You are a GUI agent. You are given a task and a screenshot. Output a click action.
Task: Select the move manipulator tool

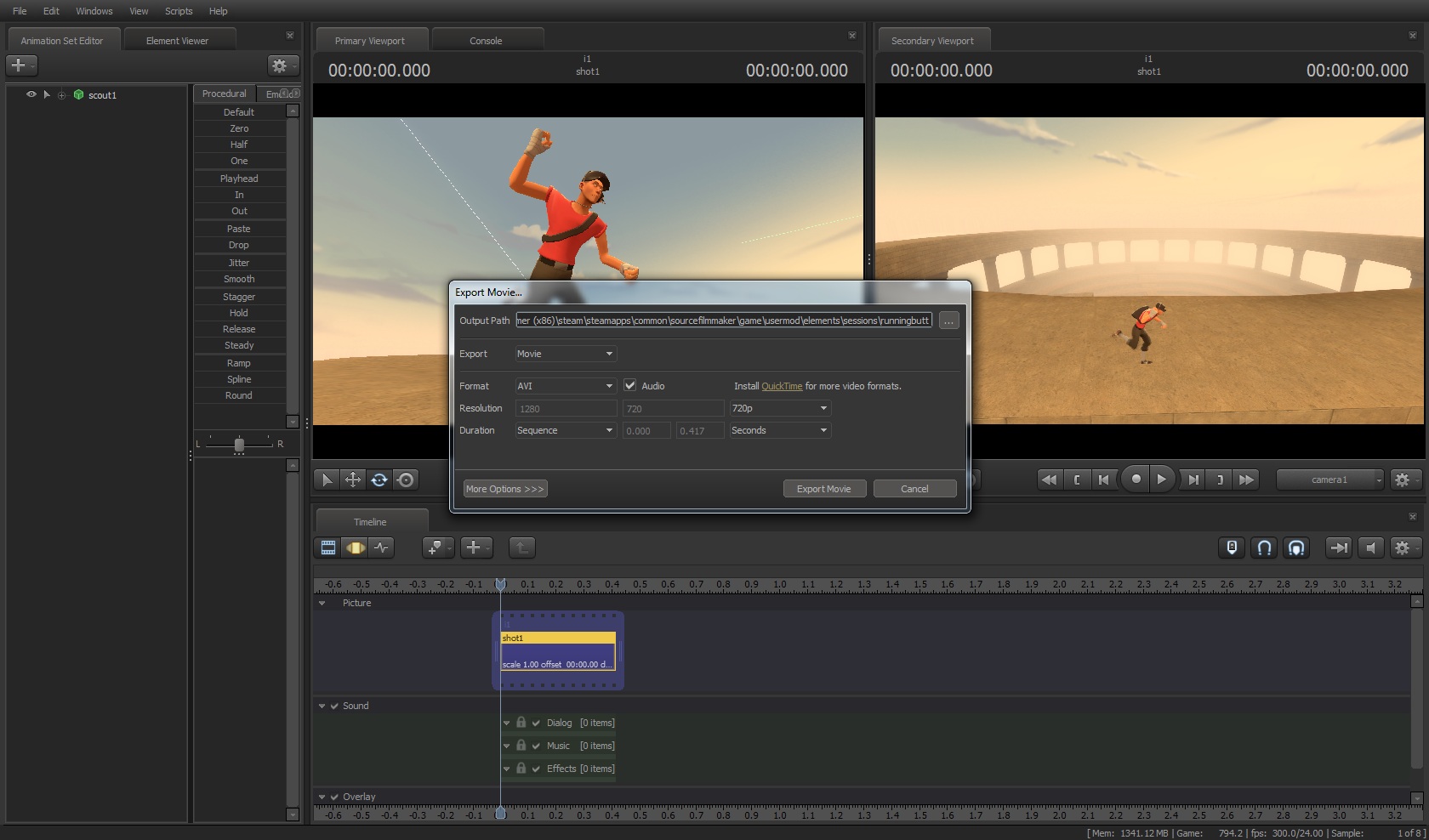[x=353, y=480]
